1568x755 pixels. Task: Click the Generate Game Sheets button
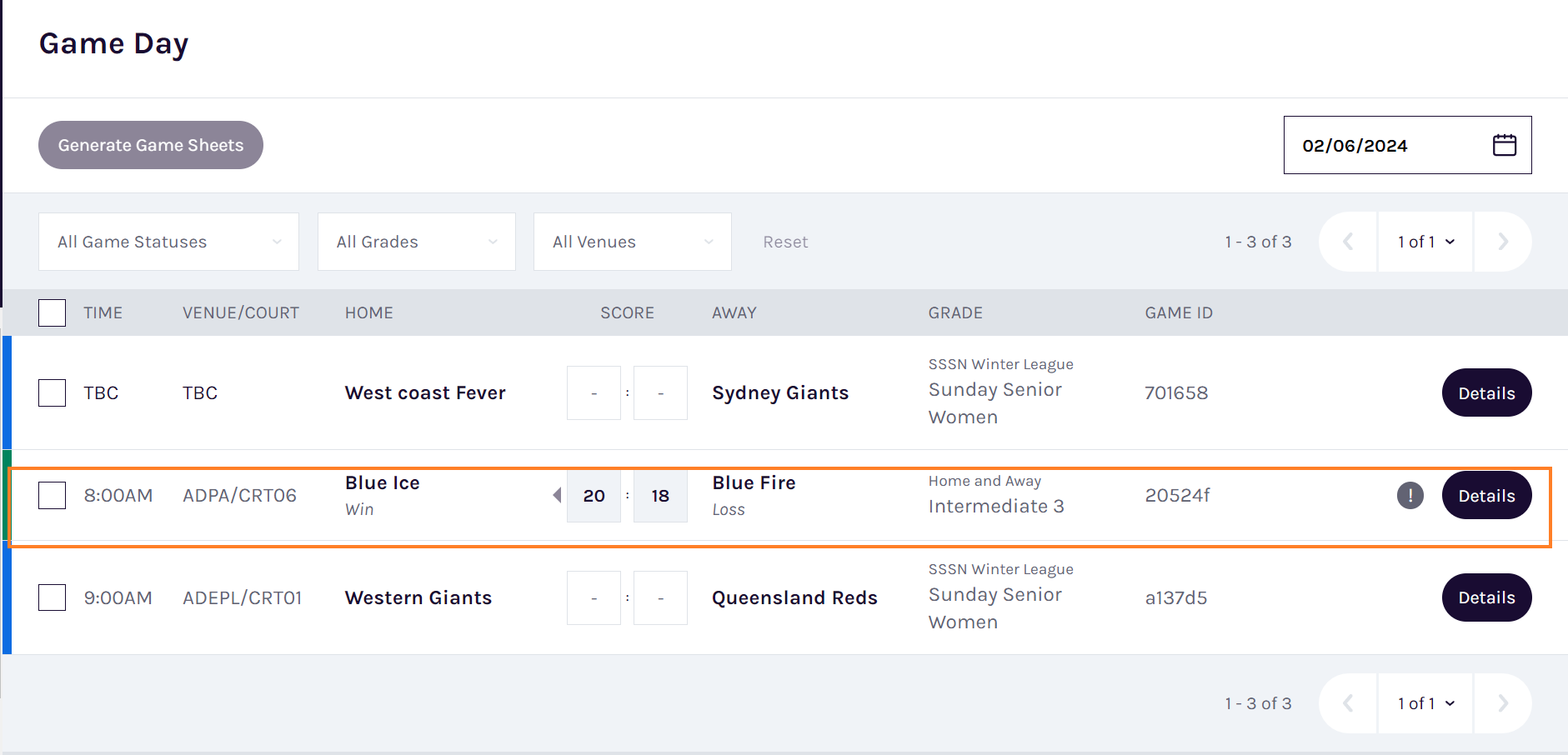(150, 144)
